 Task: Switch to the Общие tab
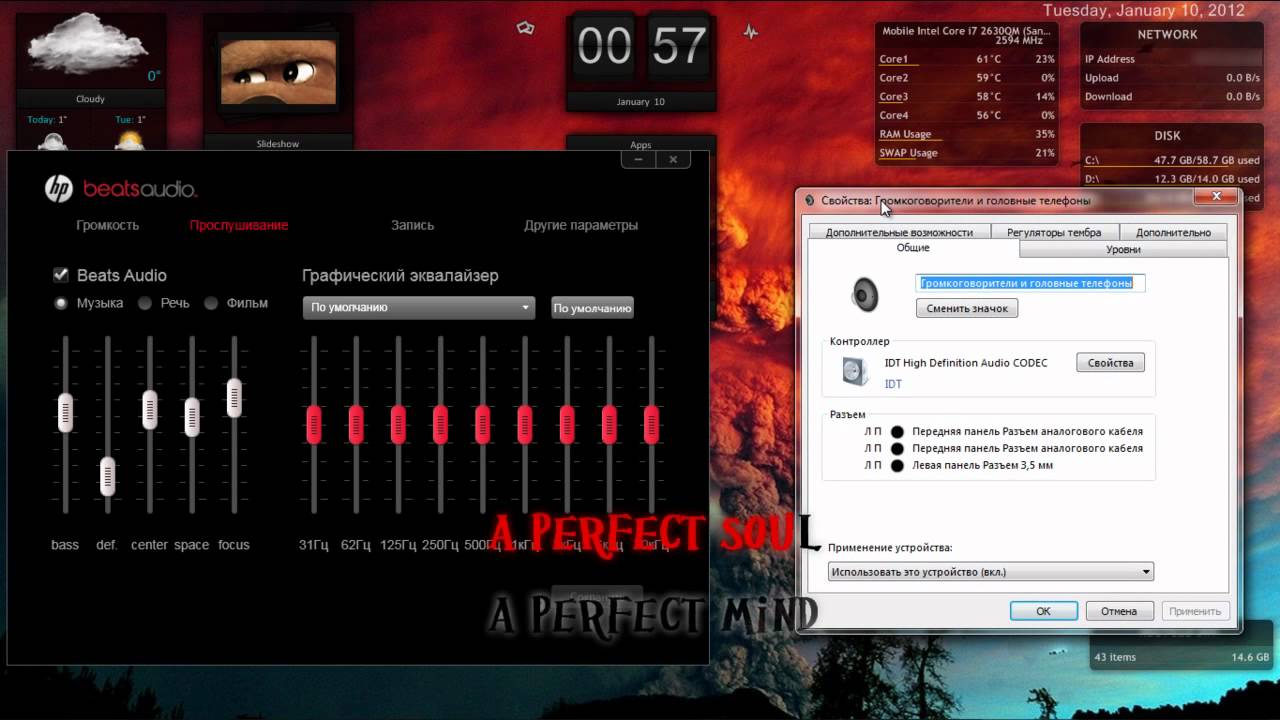pyautogui.click(x=912, y=247)
